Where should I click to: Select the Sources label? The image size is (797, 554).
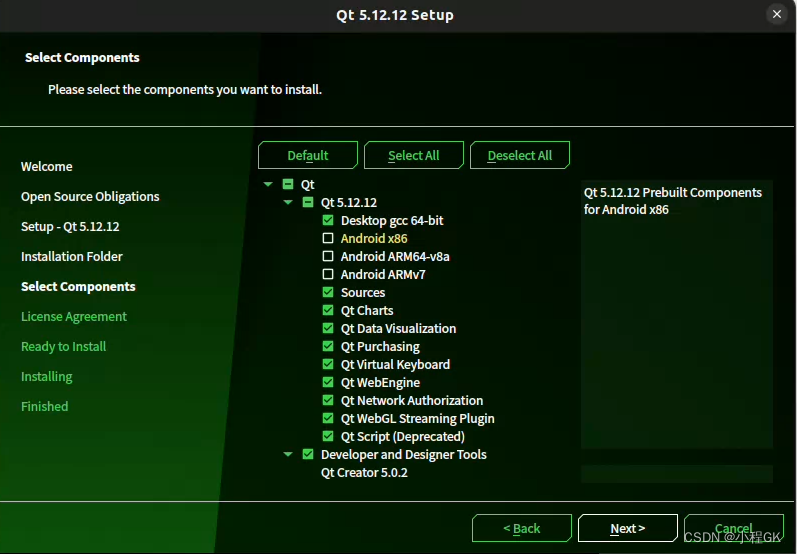click(x=363, y=293)
